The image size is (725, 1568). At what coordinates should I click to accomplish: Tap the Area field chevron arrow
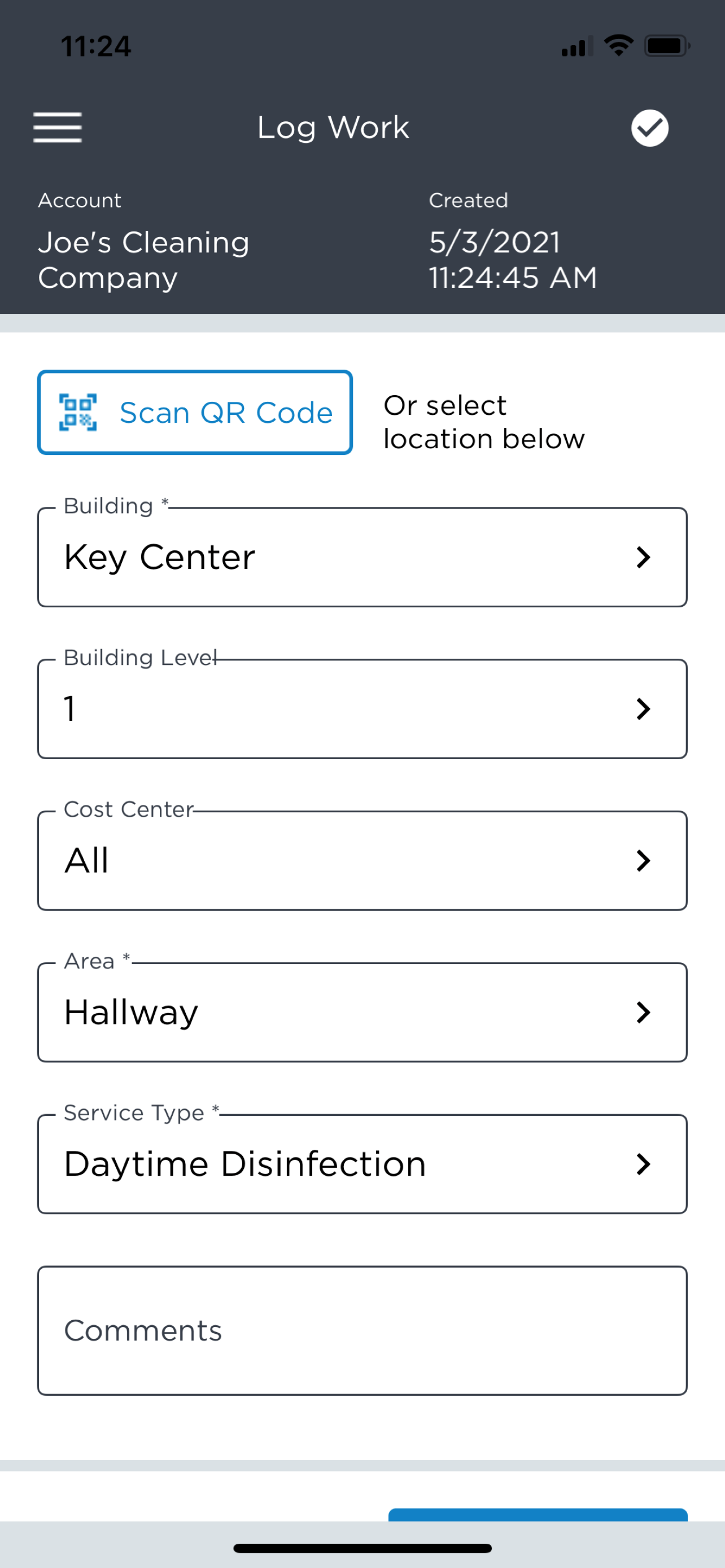tap(643, 1012)
